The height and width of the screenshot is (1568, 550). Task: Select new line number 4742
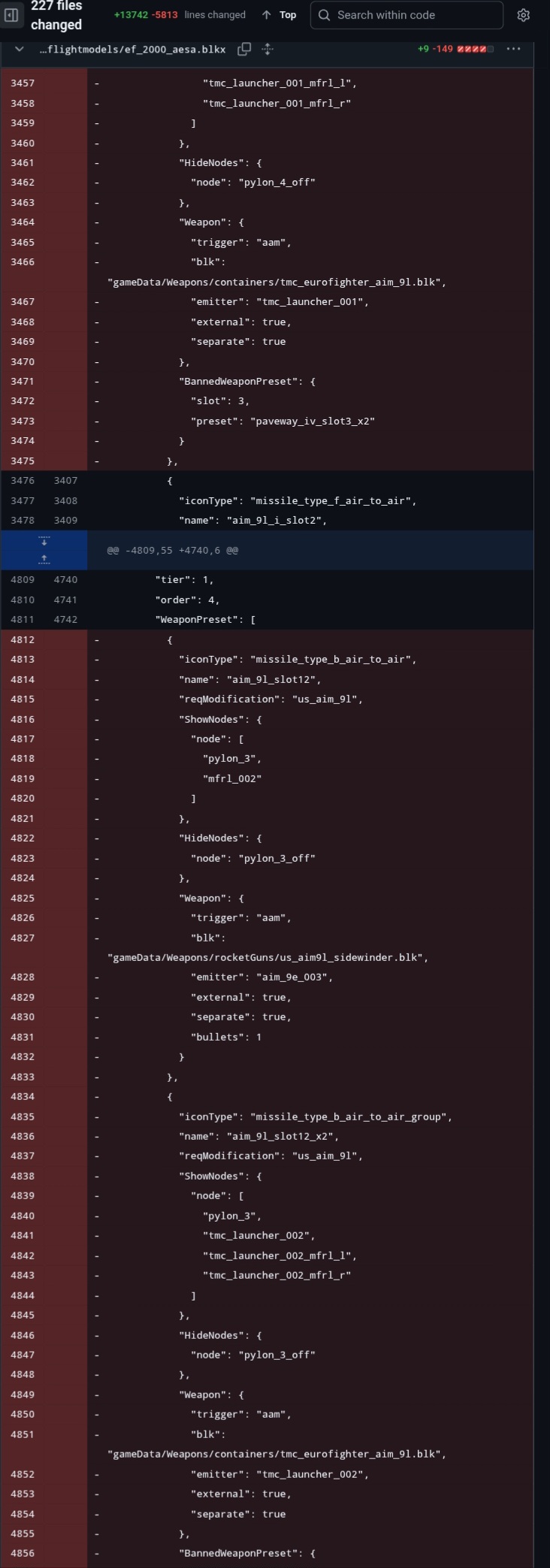pos(65,620)
